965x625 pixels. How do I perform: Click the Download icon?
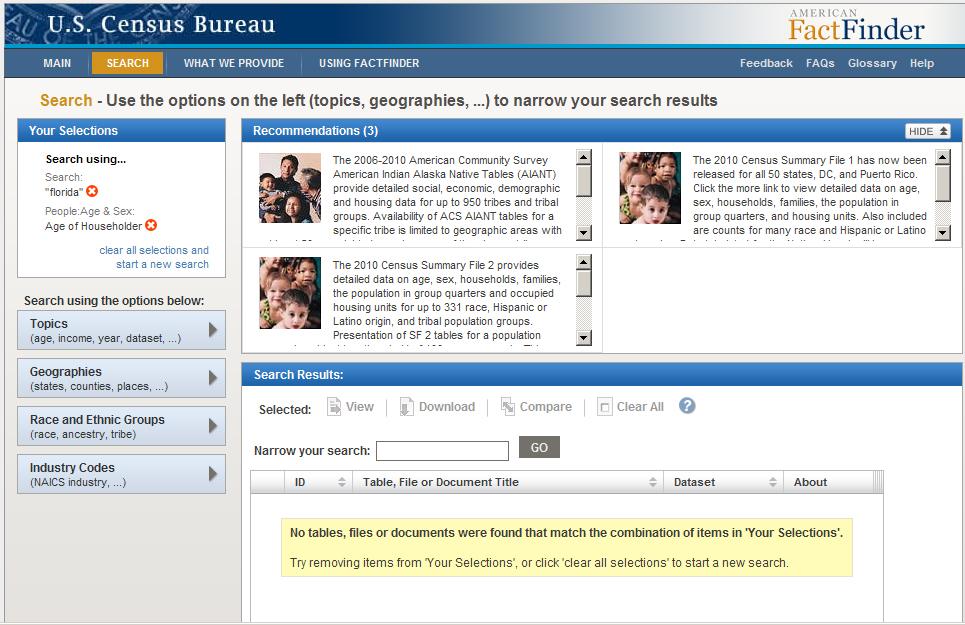coord(406,407)
